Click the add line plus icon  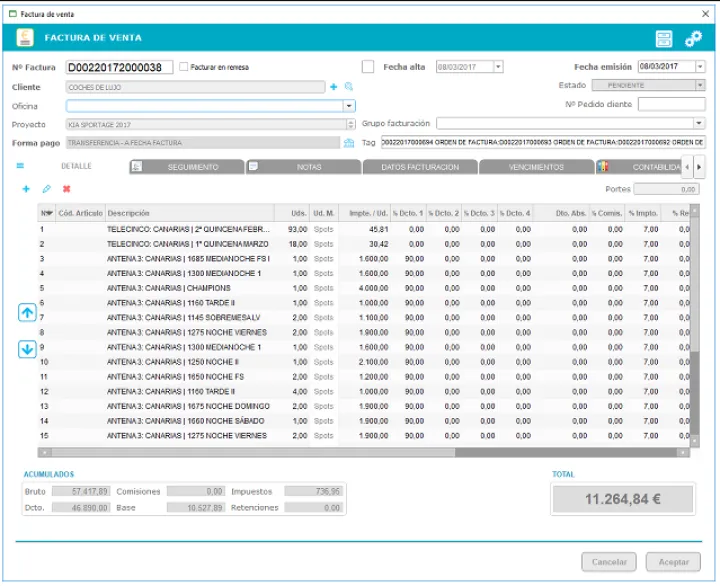(26, 189)
